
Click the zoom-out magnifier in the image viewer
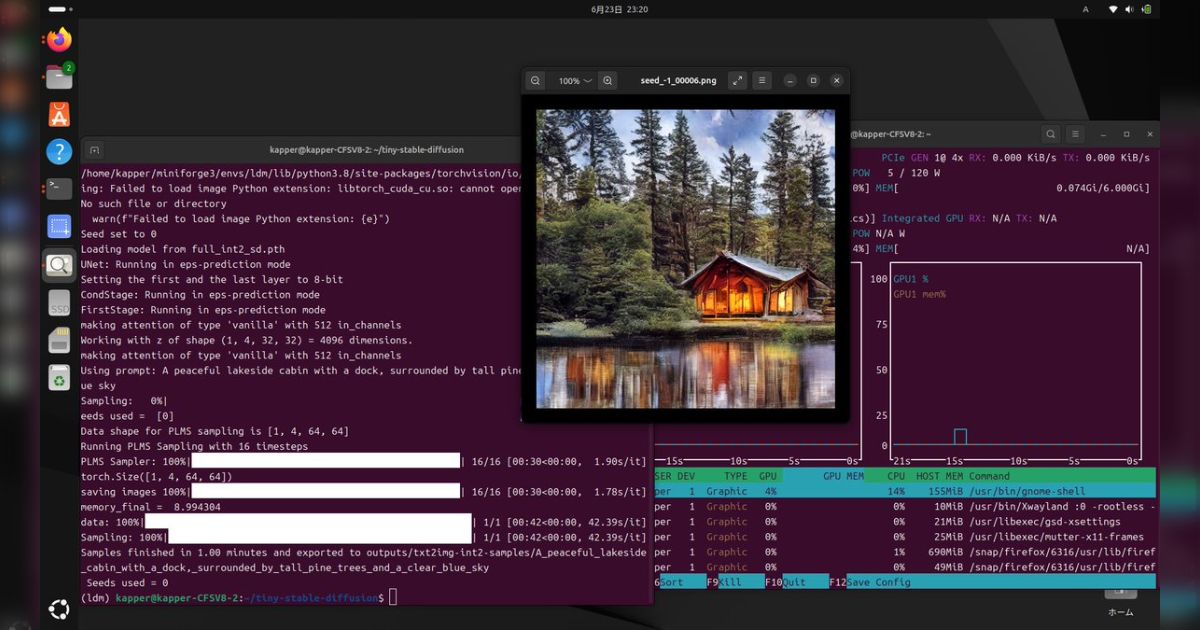535,80
